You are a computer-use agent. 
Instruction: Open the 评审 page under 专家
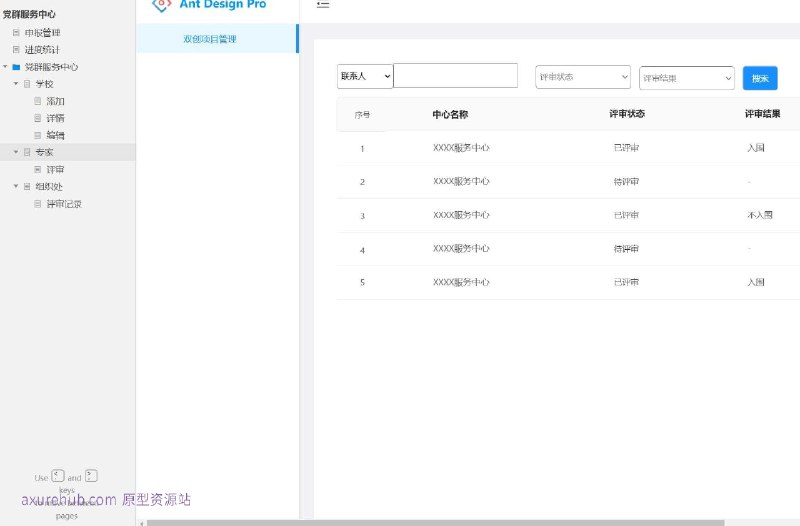[x=55, y=169]
